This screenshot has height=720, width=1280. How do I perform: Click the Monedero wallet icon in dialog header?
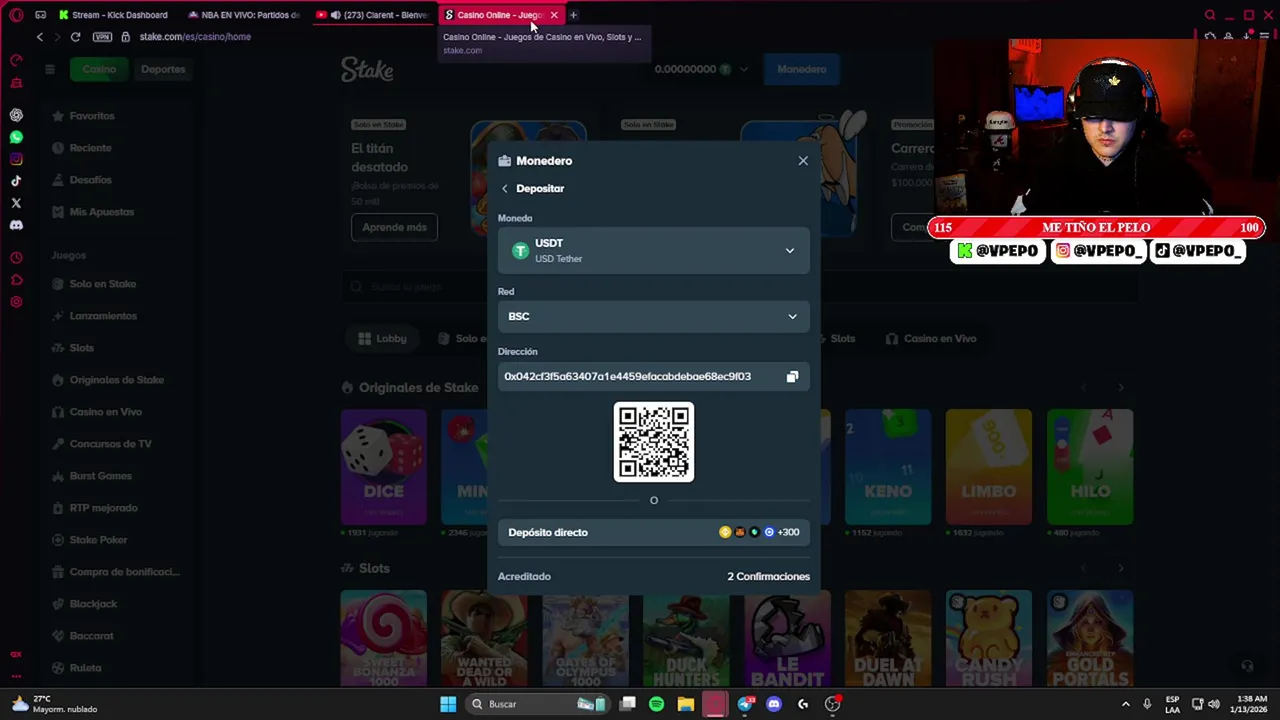point(504,161)
